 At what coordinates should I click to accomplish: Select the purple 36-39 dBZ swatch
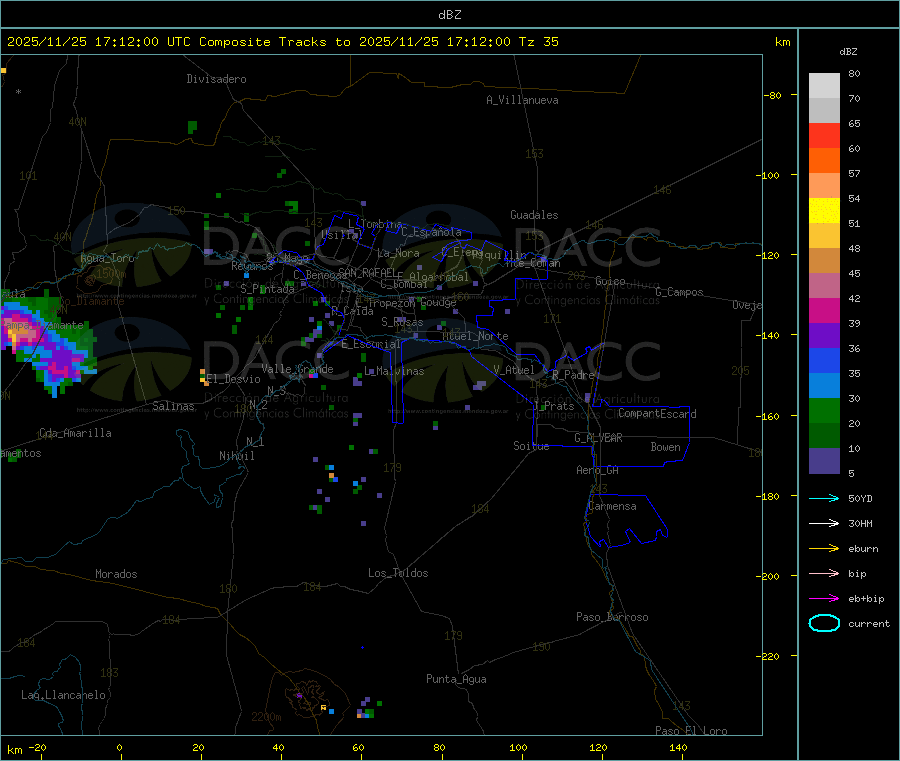pos(824,336)
